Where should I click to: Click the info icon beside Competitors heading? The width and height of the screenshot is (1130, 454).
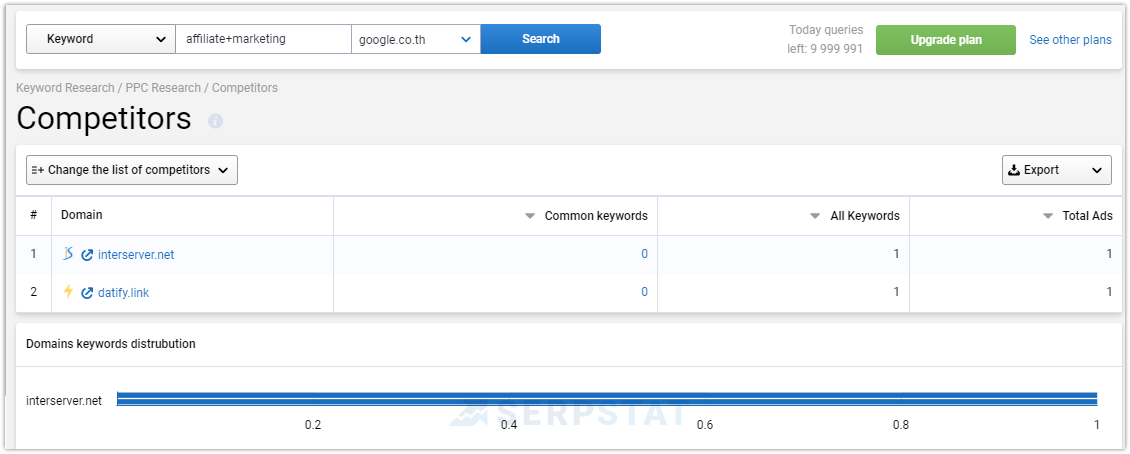tap(215, 121)
